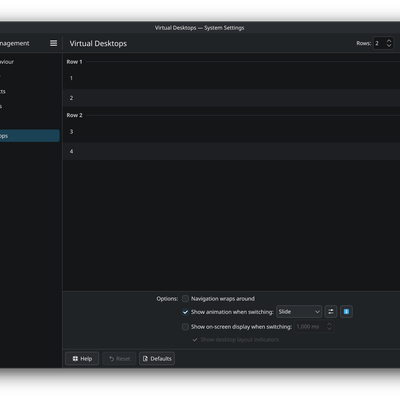Enable Show on-screen display when switching

click(x=185, y=327)
